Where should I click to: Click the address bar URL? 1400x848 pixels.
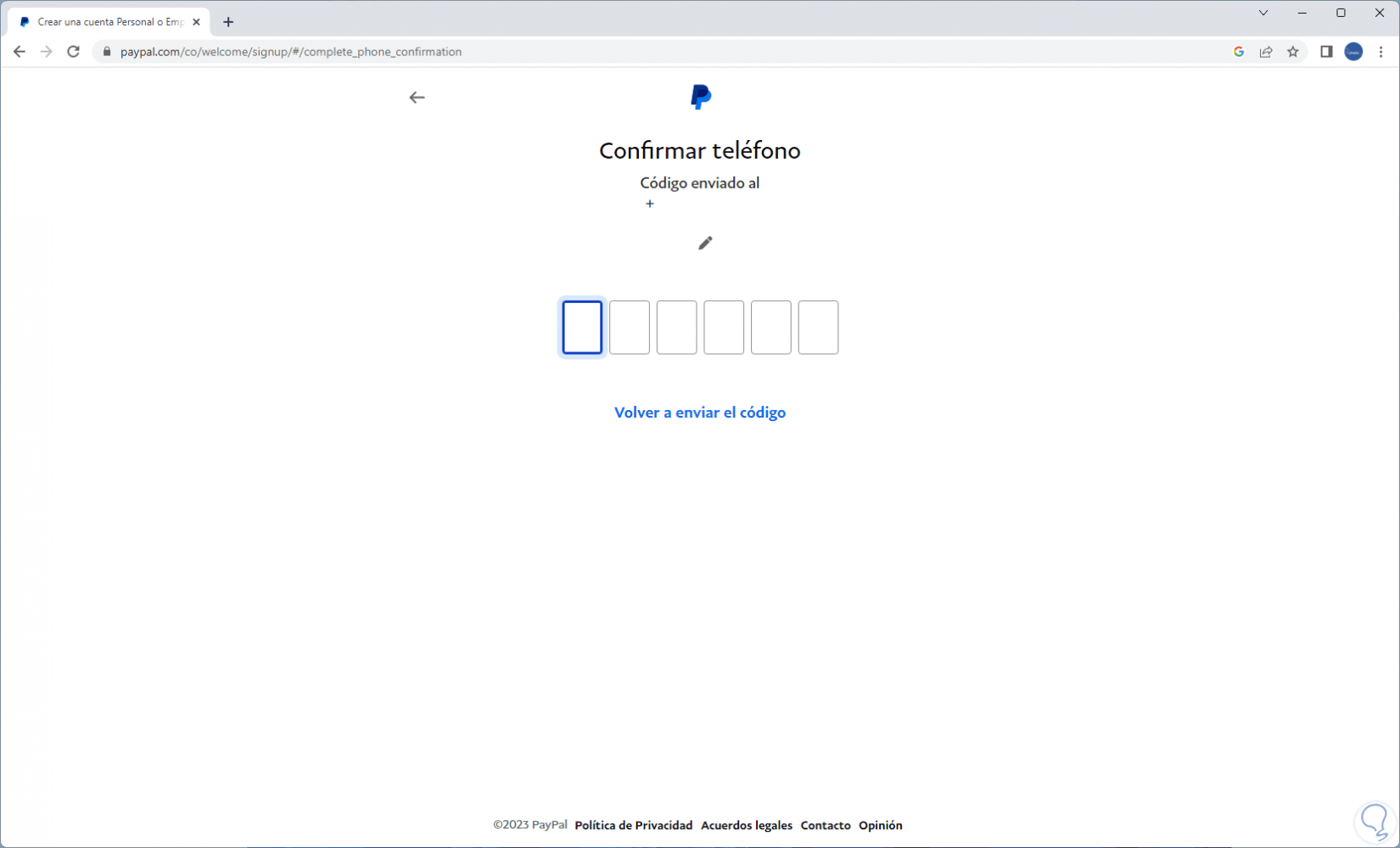coord(291,52)
